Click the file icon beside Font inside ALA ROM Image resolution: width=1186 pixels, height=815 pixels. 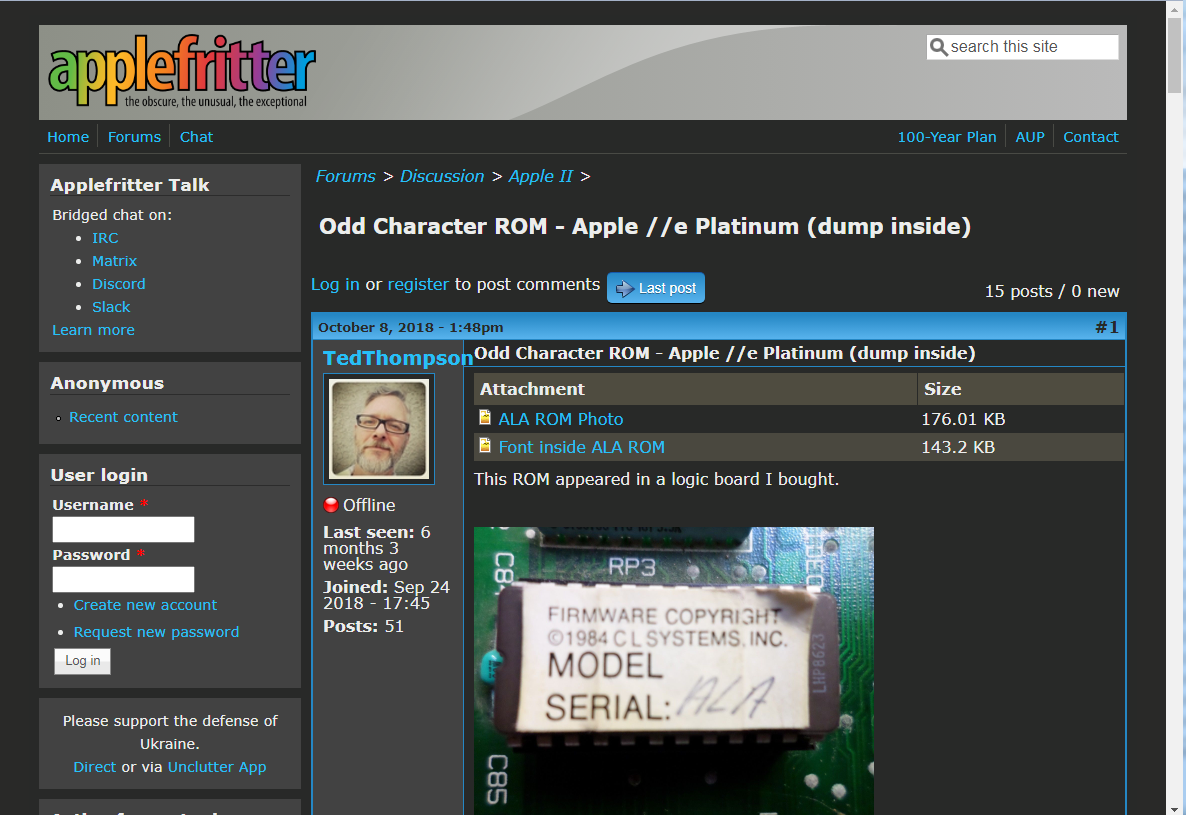point(485,446)
